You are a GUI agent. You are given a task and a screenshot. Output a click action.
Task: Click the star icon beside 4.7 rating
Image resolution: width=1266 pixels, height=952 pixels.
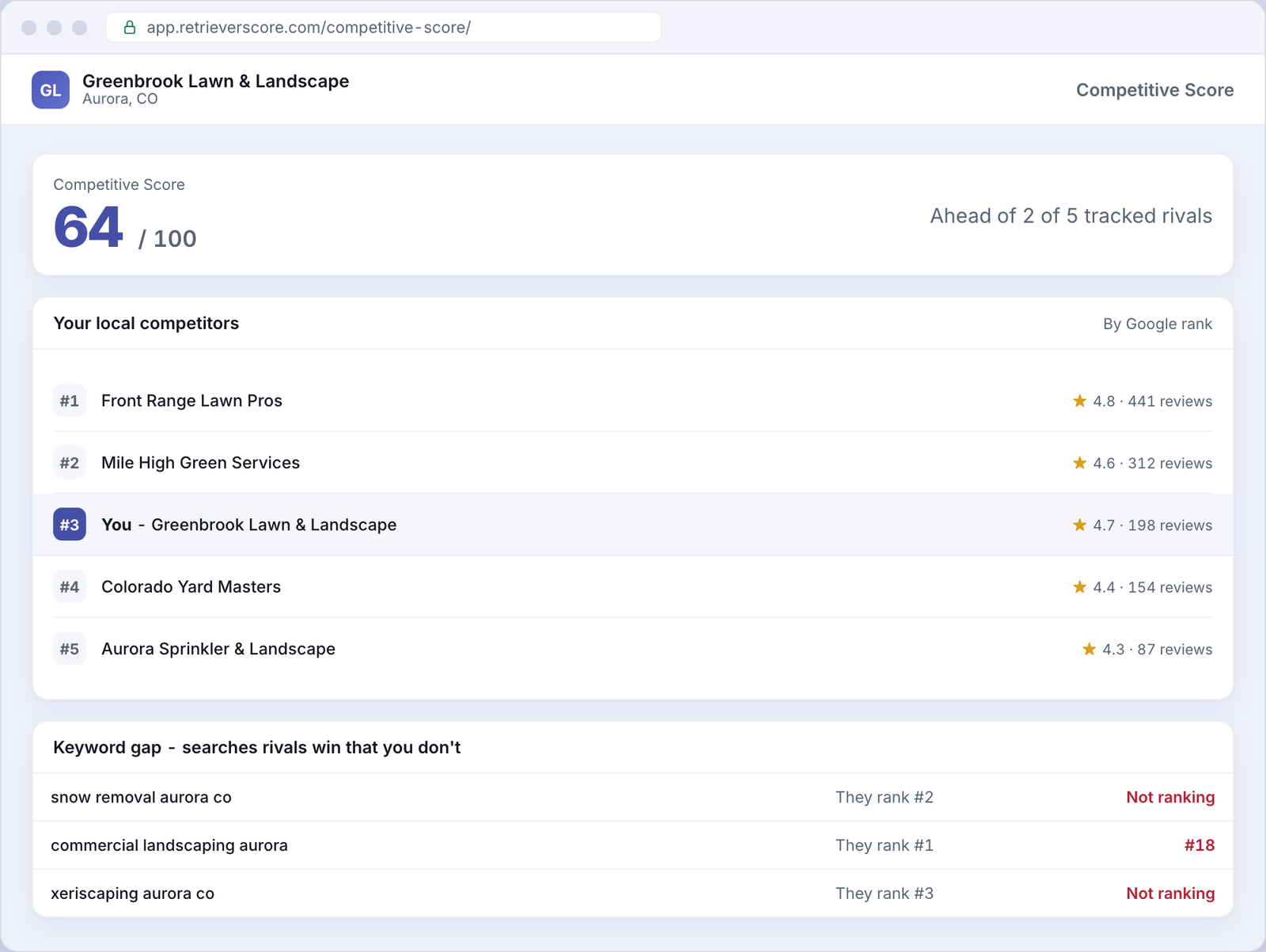point(1079,525)
